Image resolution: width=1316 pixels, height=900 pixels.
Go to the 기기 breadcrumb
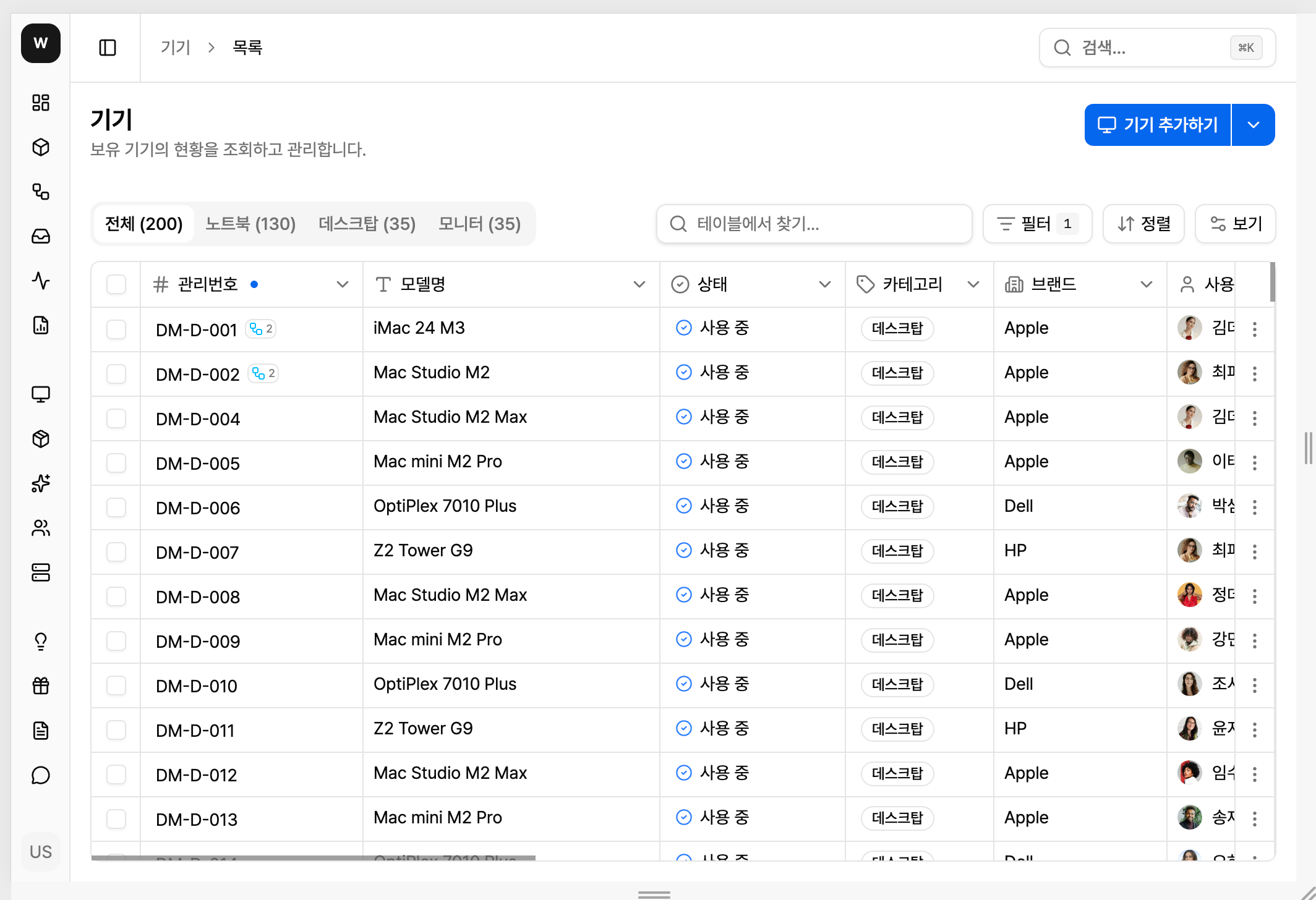click(176, 48)
